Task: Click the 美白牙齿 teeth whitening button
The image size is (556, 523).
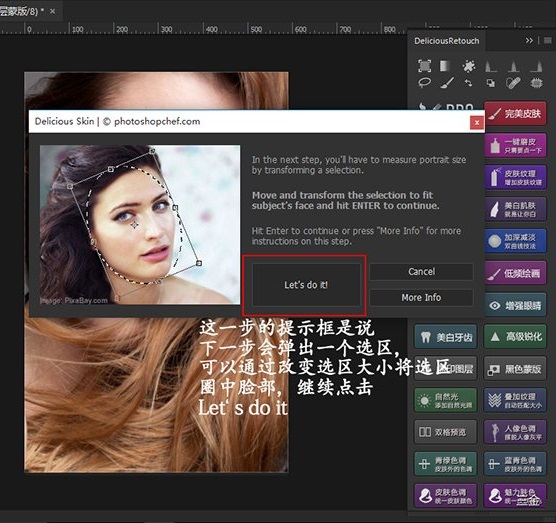Action: (446, 336)
